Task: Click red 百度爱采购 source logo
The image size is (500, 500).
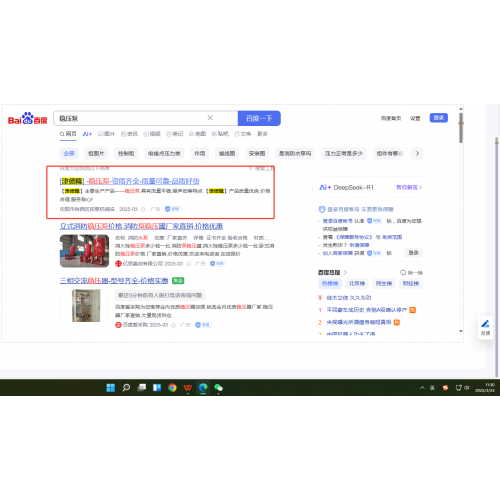Action: [x=118, y=325]
